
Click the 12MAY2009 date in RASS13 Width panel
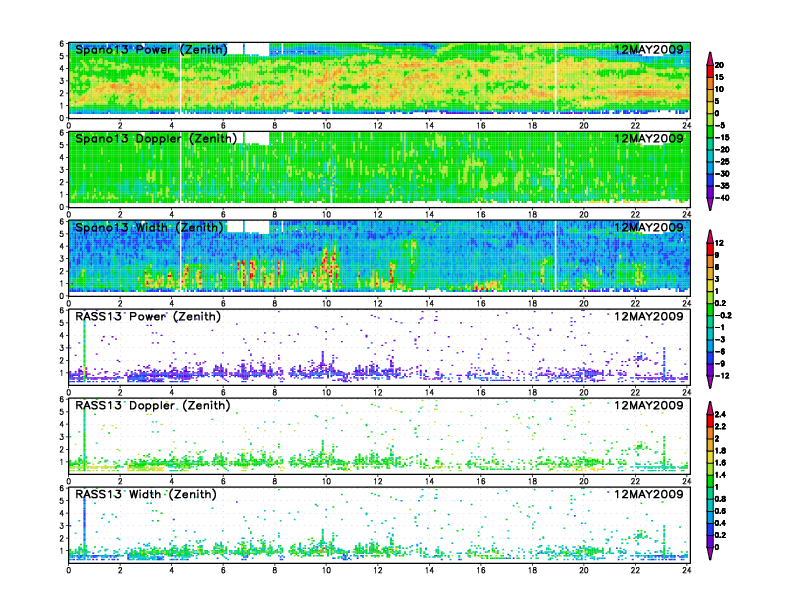[x=649, y=494]
